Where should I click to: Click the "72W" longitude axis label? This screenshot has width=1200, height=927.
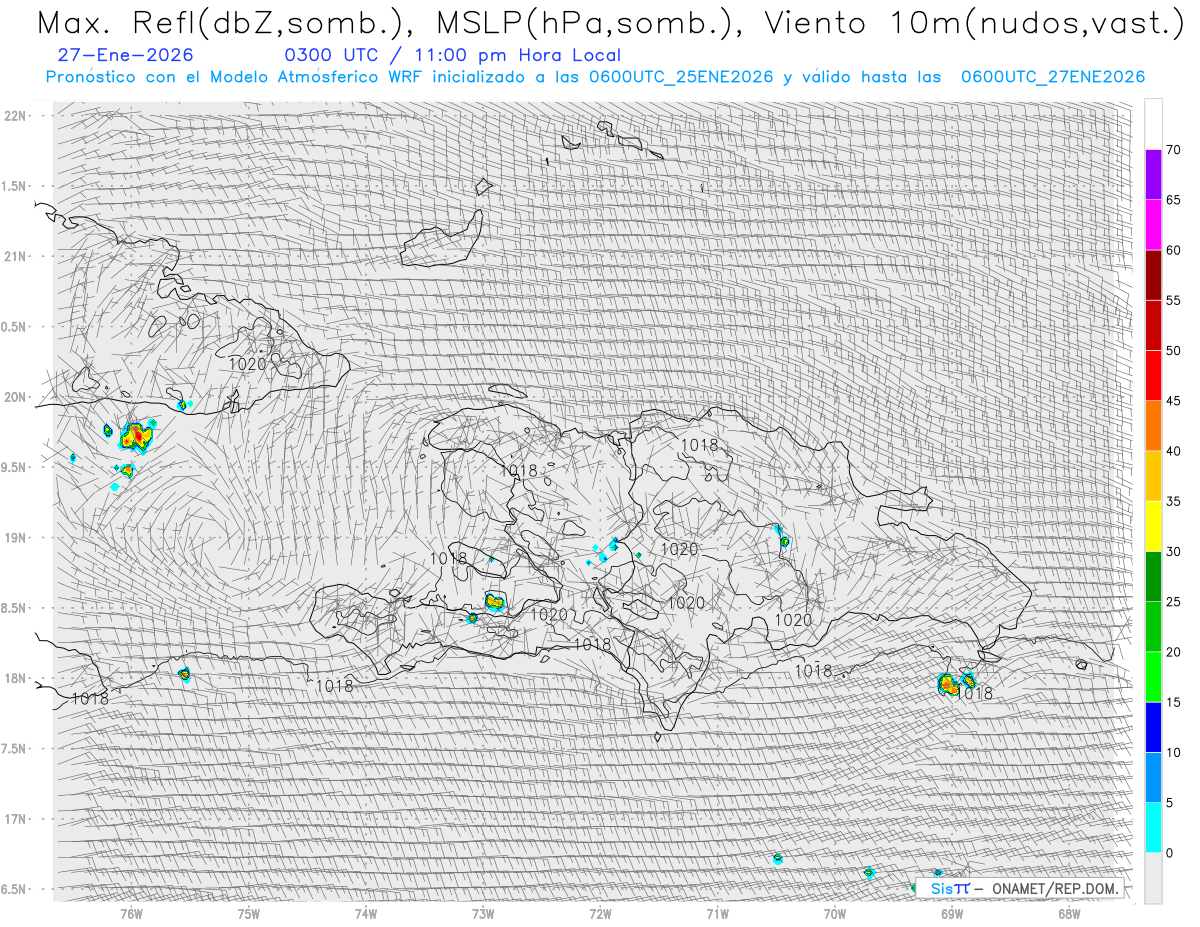point(600,914)
